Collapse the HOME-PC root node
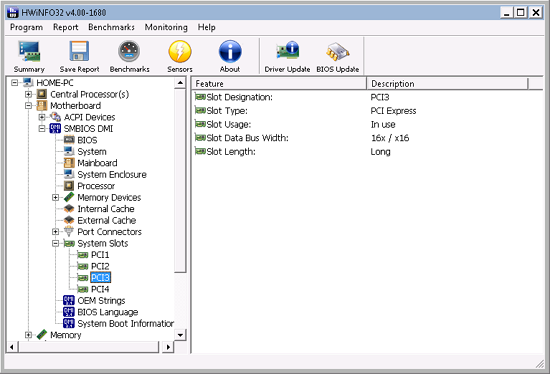The width and height of the screenshot is (550, 374). tap(14, 83)
